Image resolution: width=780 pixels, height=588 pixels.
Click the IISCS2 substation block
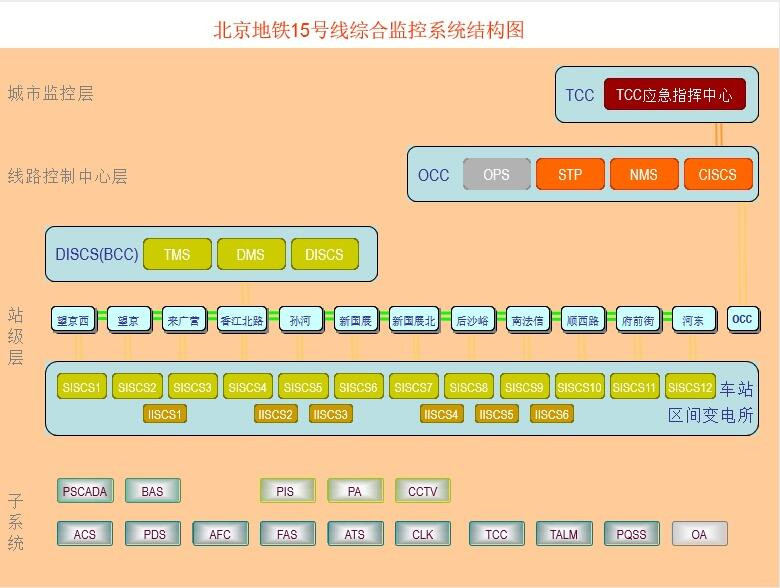click(276, 414)
